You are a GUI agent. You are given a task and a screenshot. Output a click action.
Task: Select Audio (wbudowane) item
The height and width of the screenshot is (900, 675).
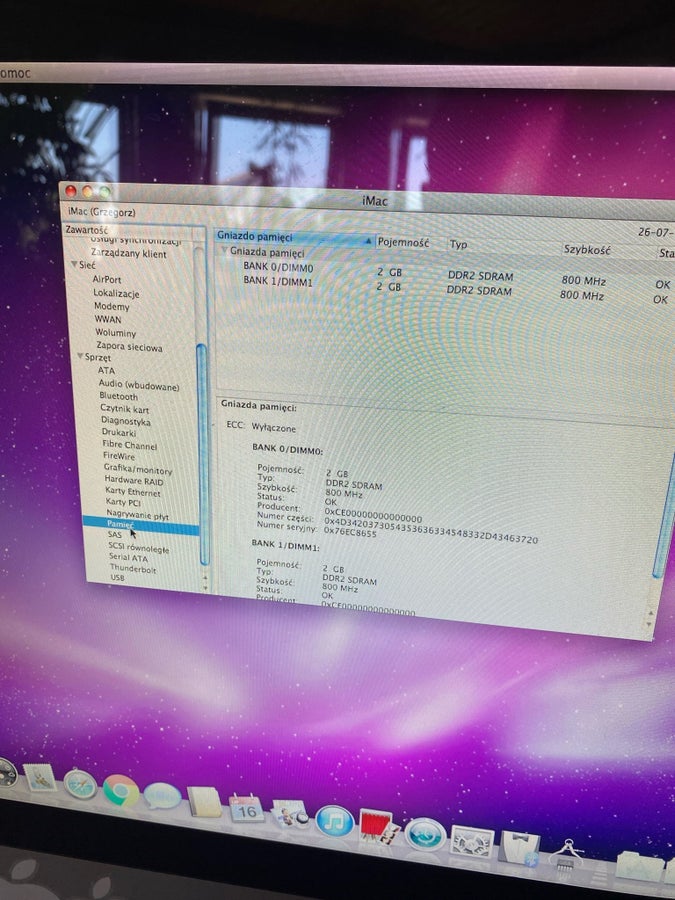click(x=139, y=385)
